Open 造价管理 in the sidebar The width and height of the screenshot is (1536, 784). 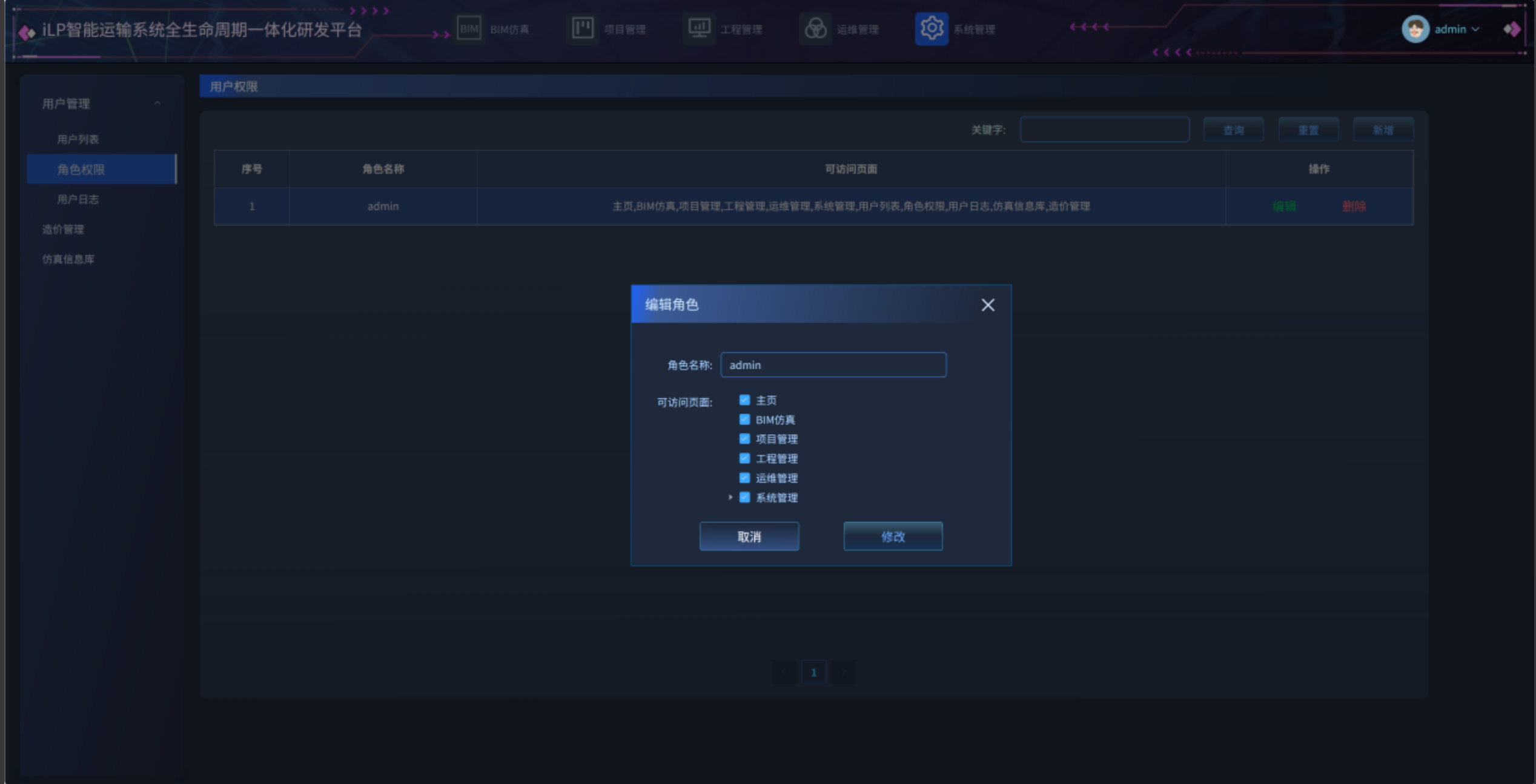tap(63, 229)
